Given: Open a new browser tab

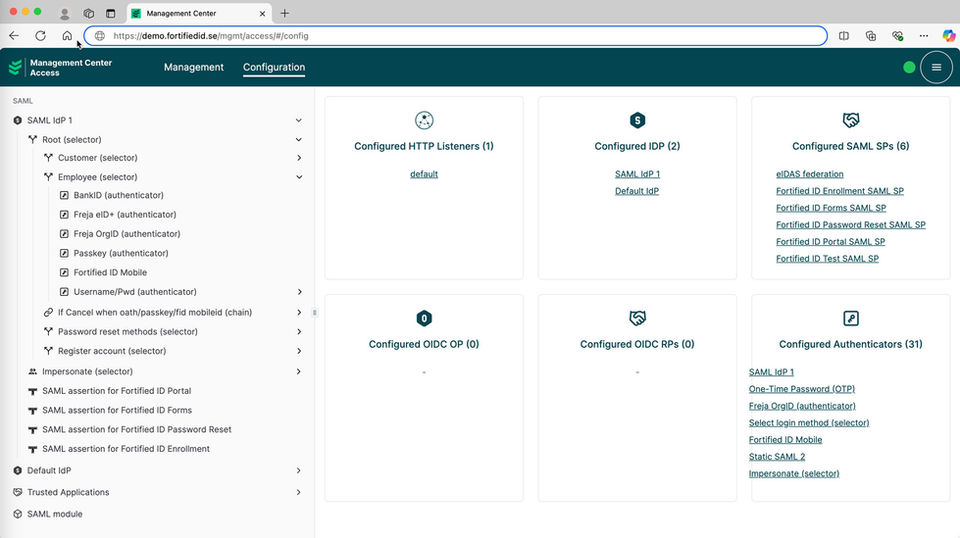Looking at the screenshot, I should tap(285, 13).
